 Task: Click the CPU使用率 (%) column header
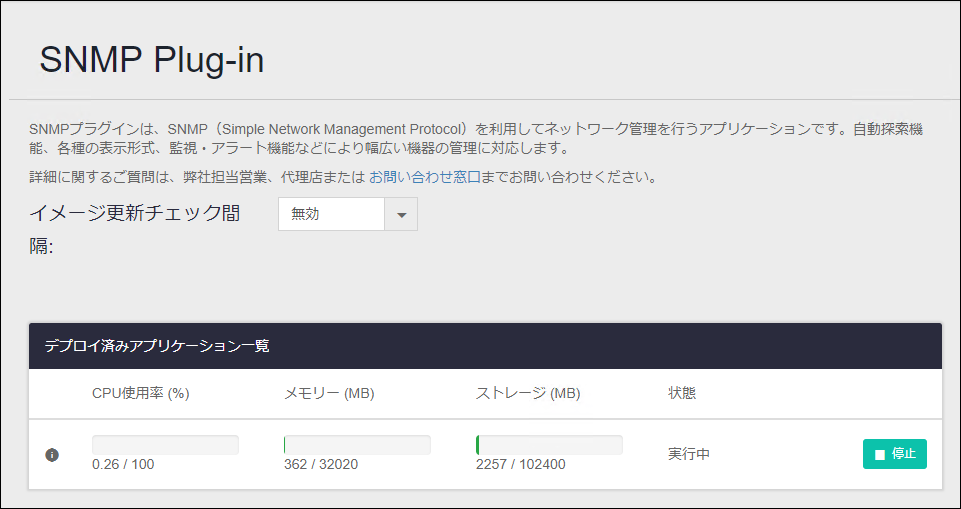(x=140, y=394)
